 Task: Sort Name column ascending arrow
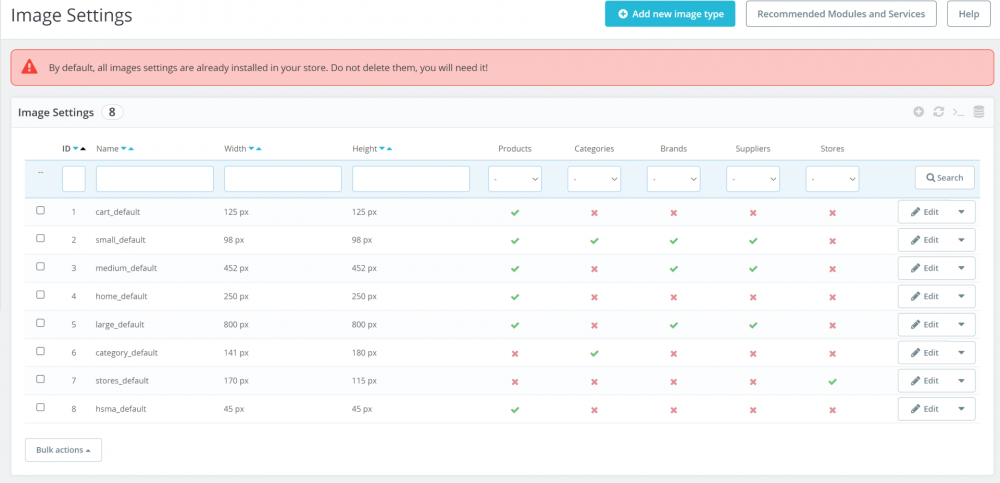pyautogui.click(x=131, y=149)
